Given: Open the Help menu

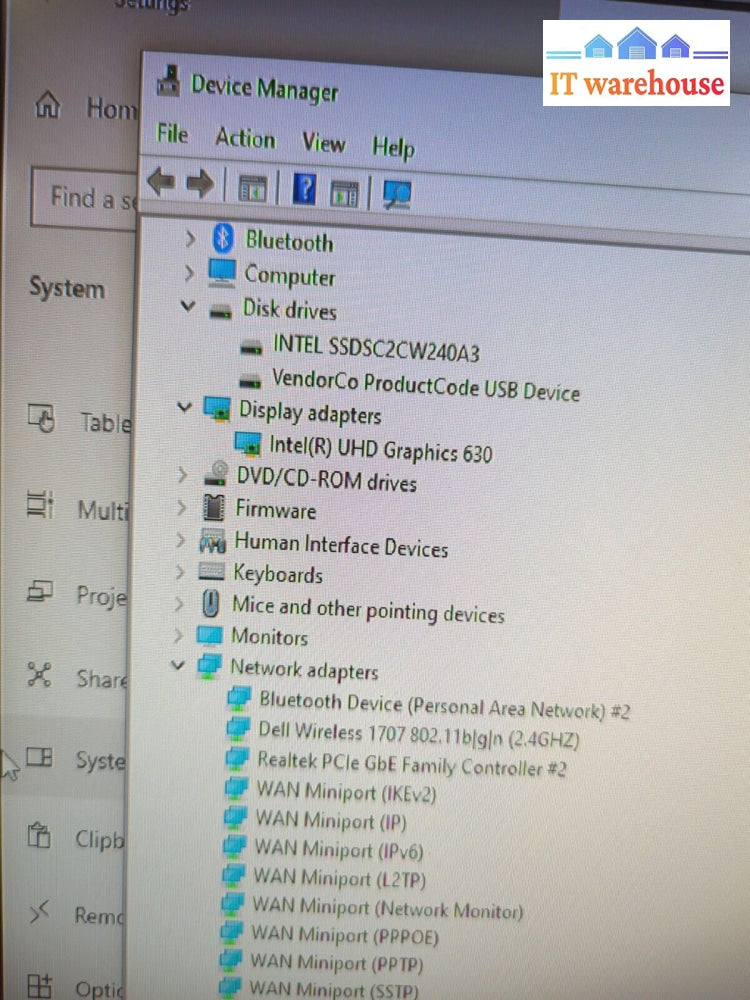Looking at the screenshot, I should [393, 147].
